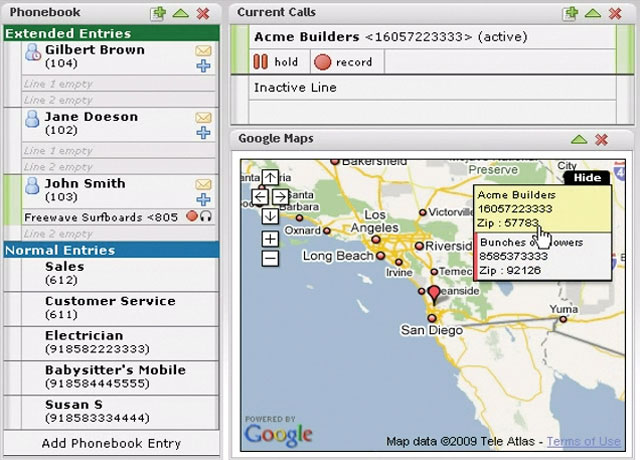Select the Inactive Line row
The image size is (640, 460).
[x=432, y=88]
